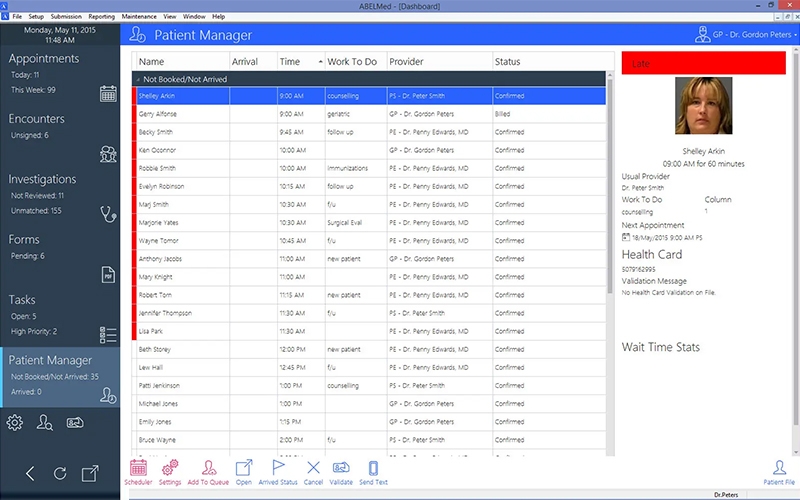The width and height of the screenshot is (800, 500).
Task: Open the Reporting menu
Action: 101,17
